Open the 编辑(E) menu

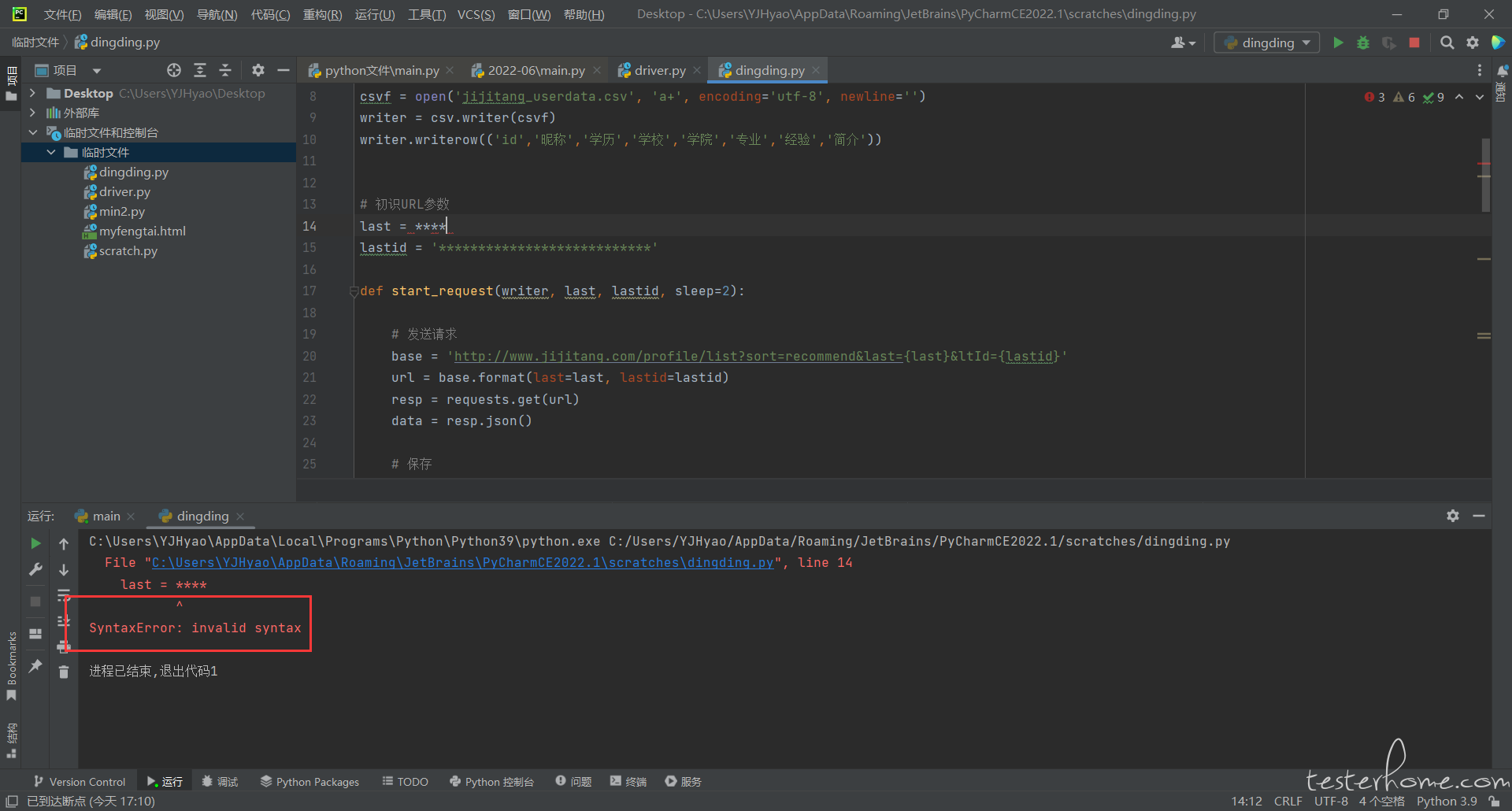pyautogui.click(x=113, y=14)
